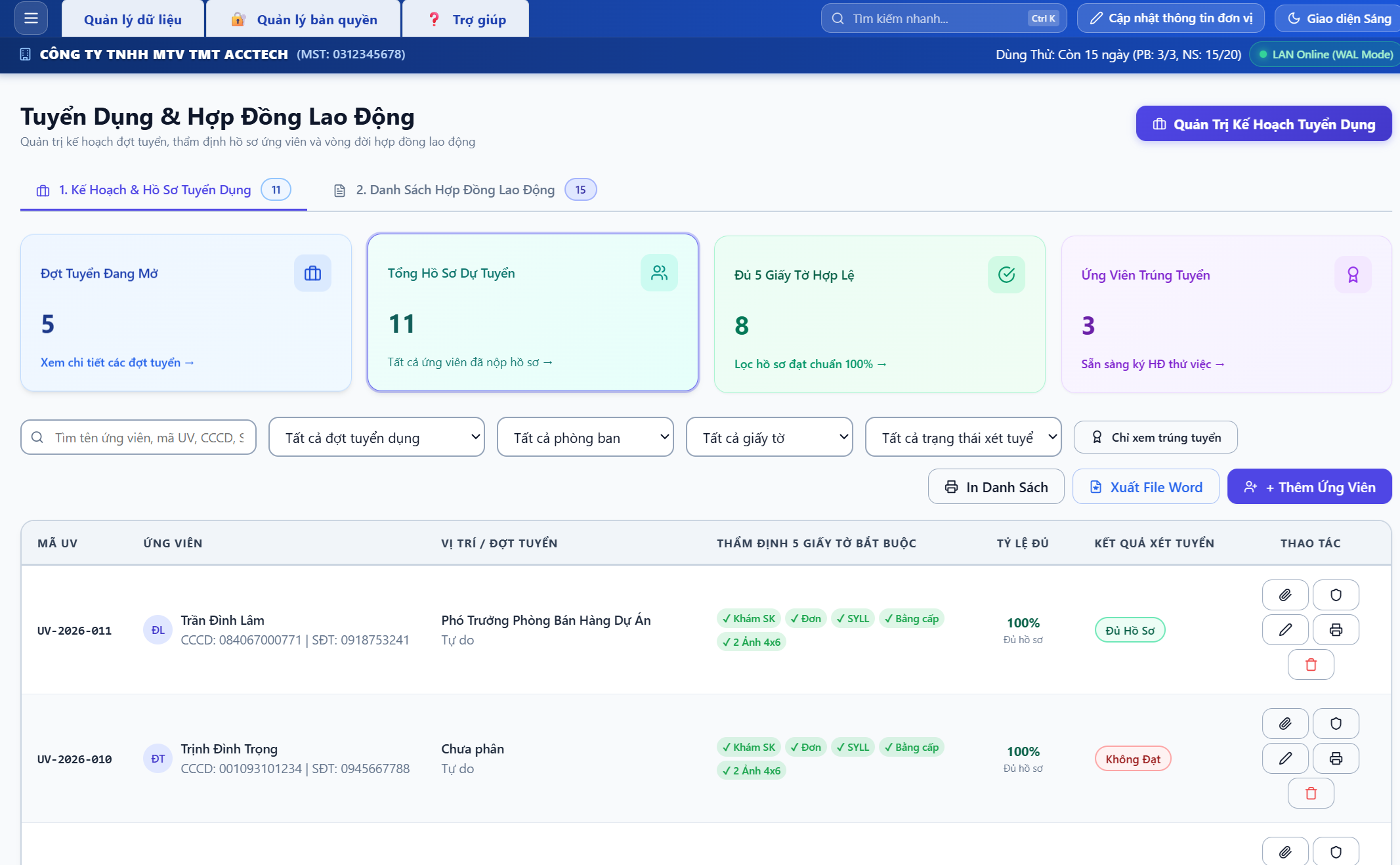Edit candidate Trịnh Đình Trọng with pencil icon

tap(1285, 759)
